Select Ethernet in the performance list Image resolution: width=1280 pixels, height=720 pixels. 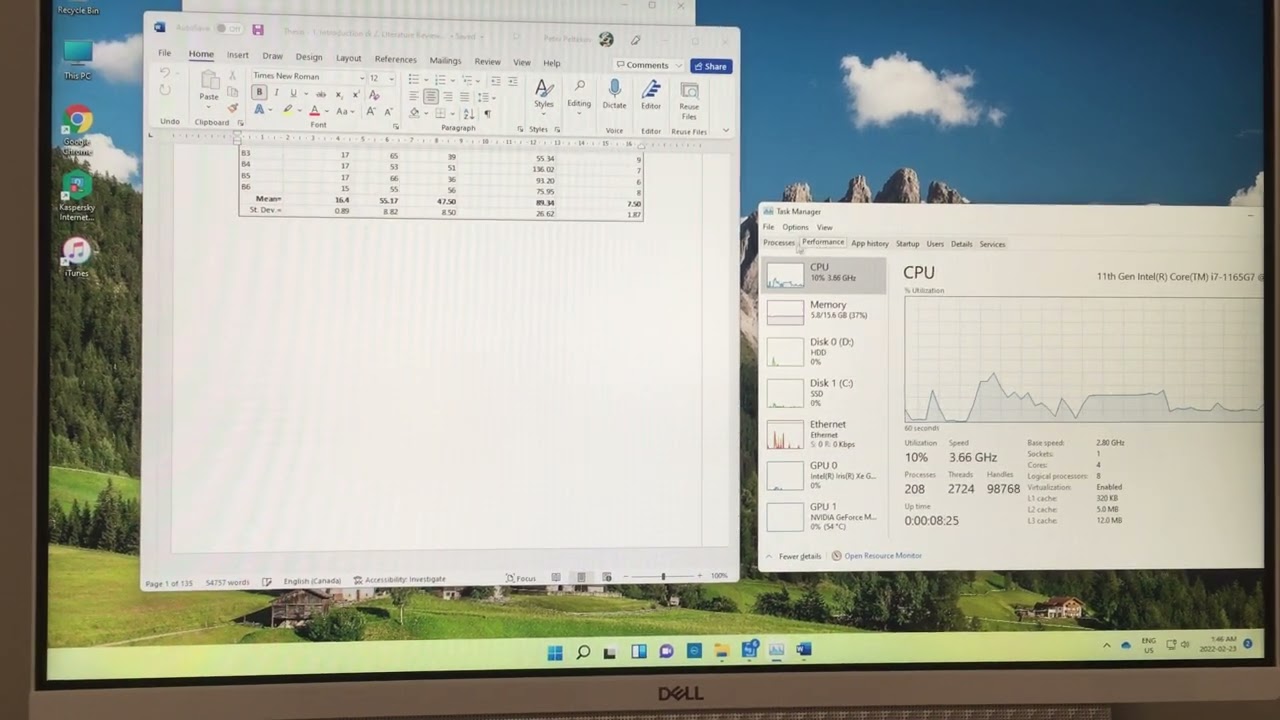tap(826, 434)
